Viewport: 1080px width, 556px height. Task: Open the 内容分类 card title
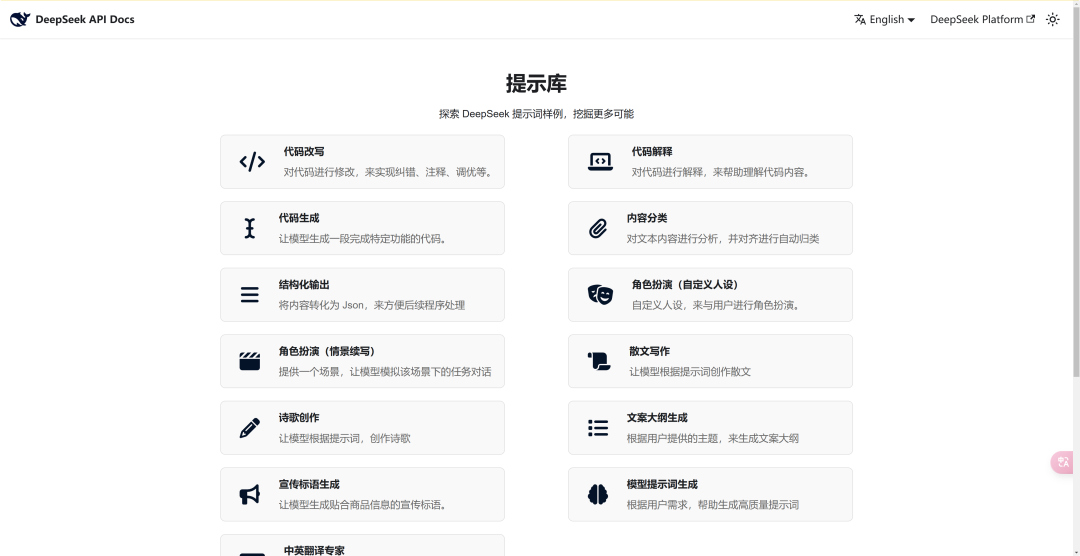[647, 218]
